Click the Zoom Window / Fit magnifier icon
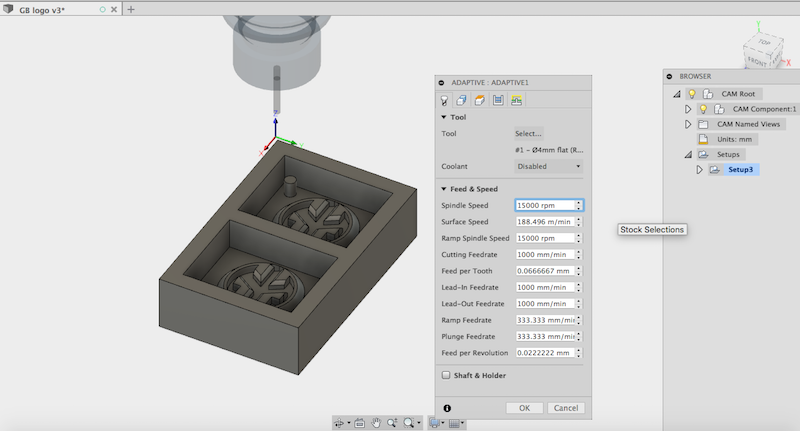This screenshot has width=800, height=431. [x=409, y=423]
